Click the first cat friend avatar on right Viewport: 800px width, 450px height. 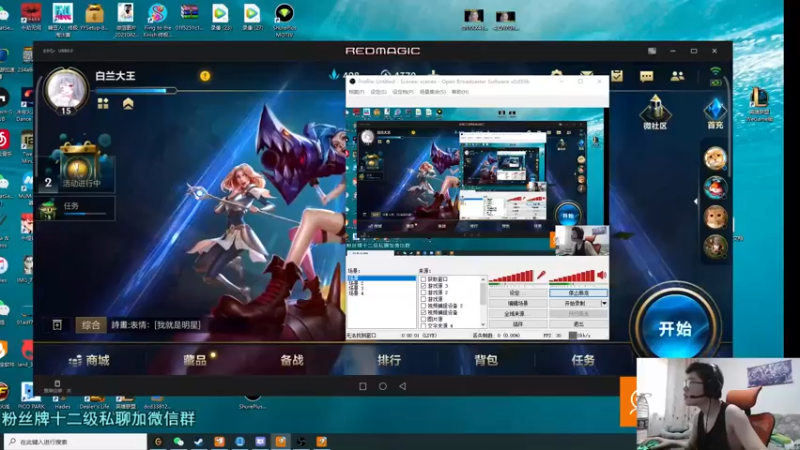(715, 158)
